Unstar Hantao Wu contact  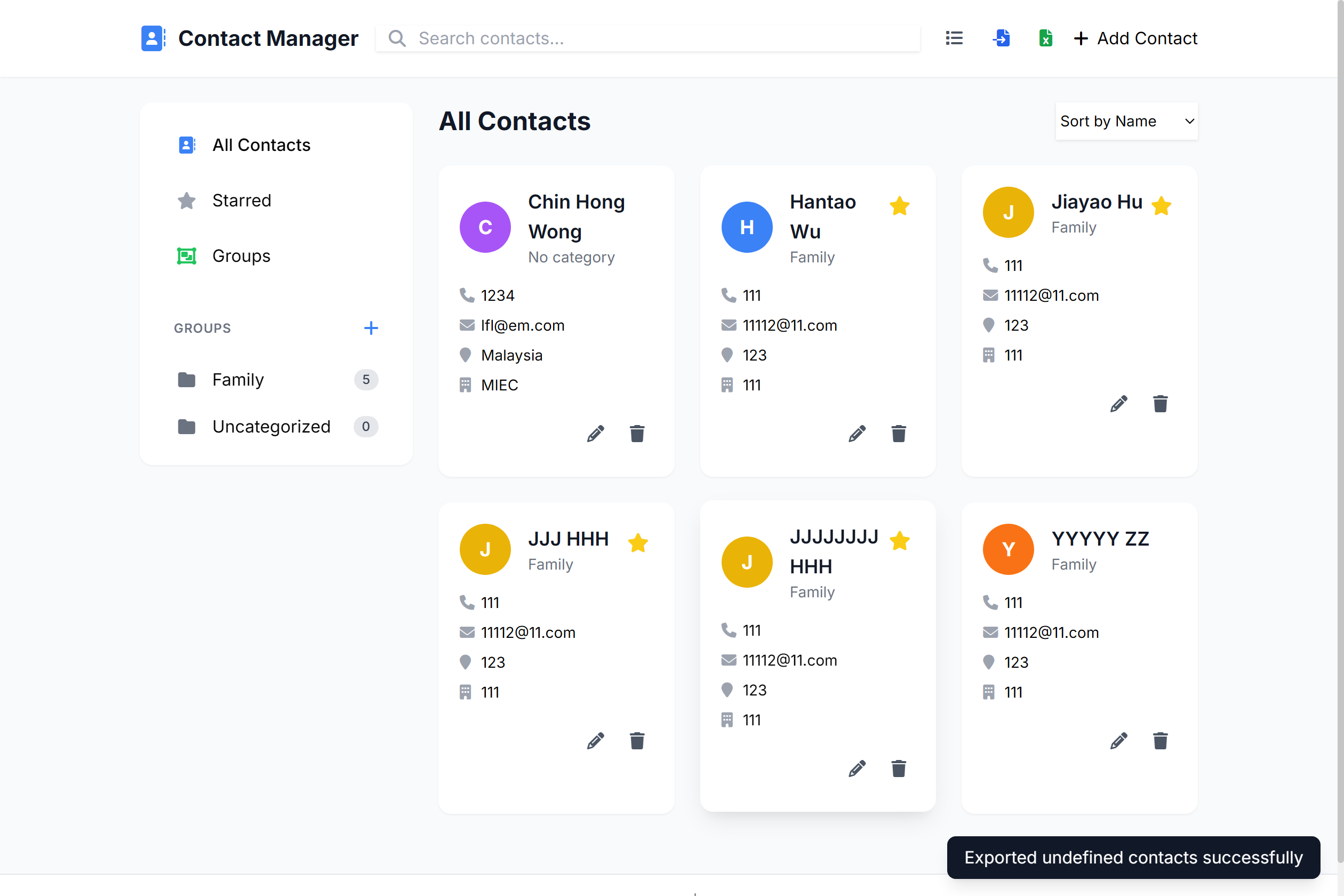899,206
